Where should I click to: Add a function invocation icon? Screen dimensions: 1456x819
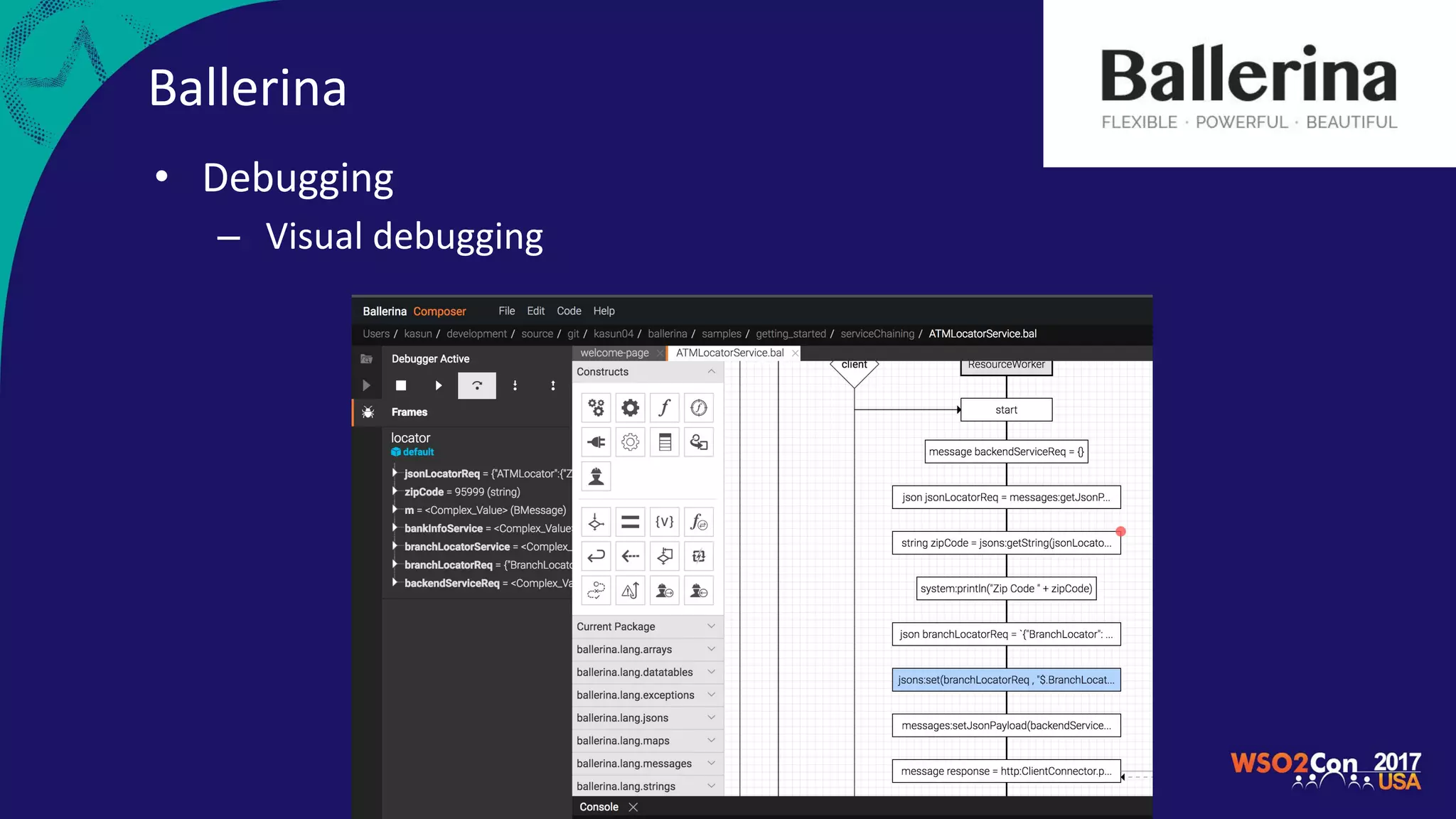click(x=699, y=523)
